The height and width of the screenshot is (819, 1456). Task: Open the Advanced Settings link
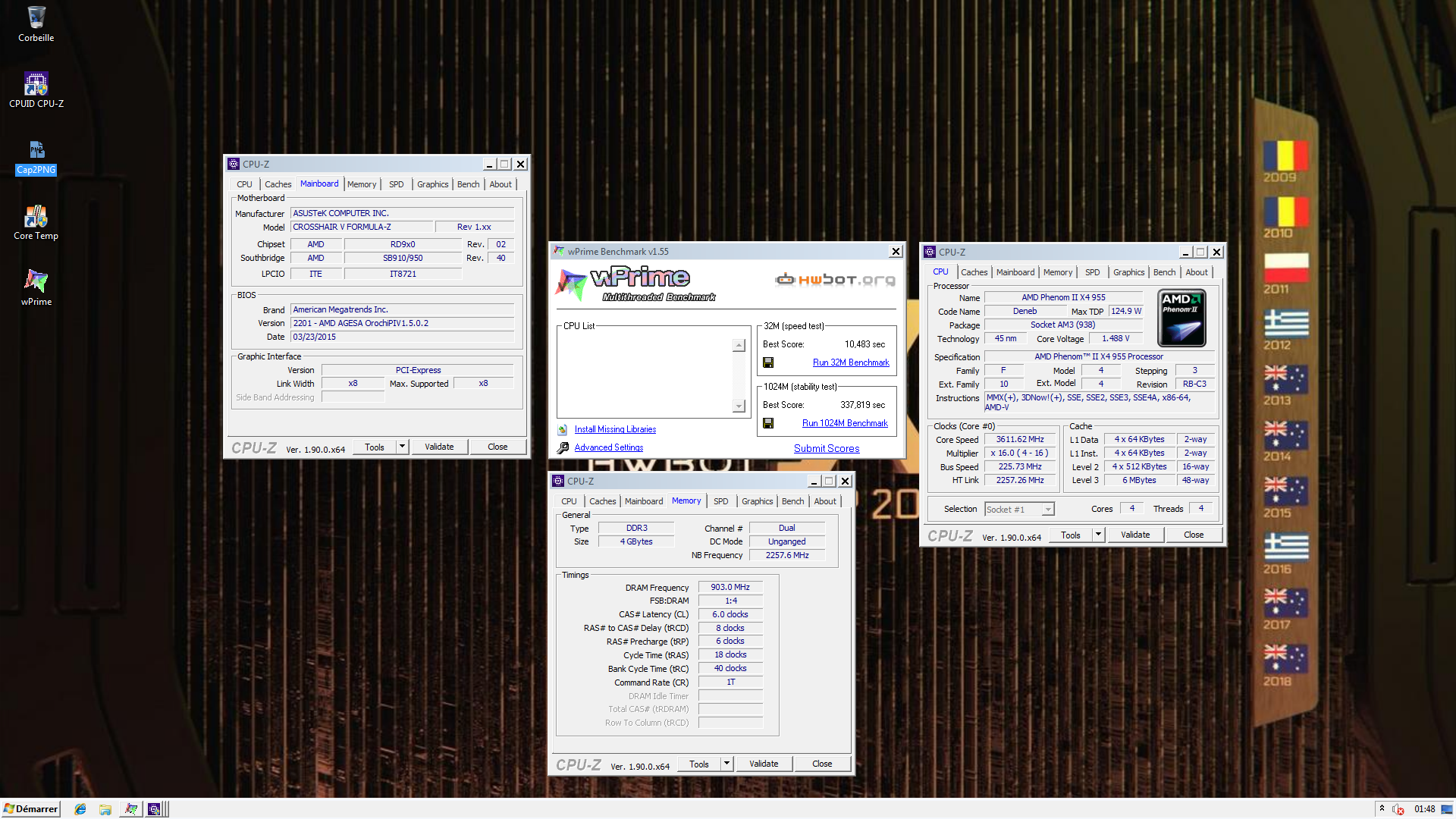(x=608, y=447)
